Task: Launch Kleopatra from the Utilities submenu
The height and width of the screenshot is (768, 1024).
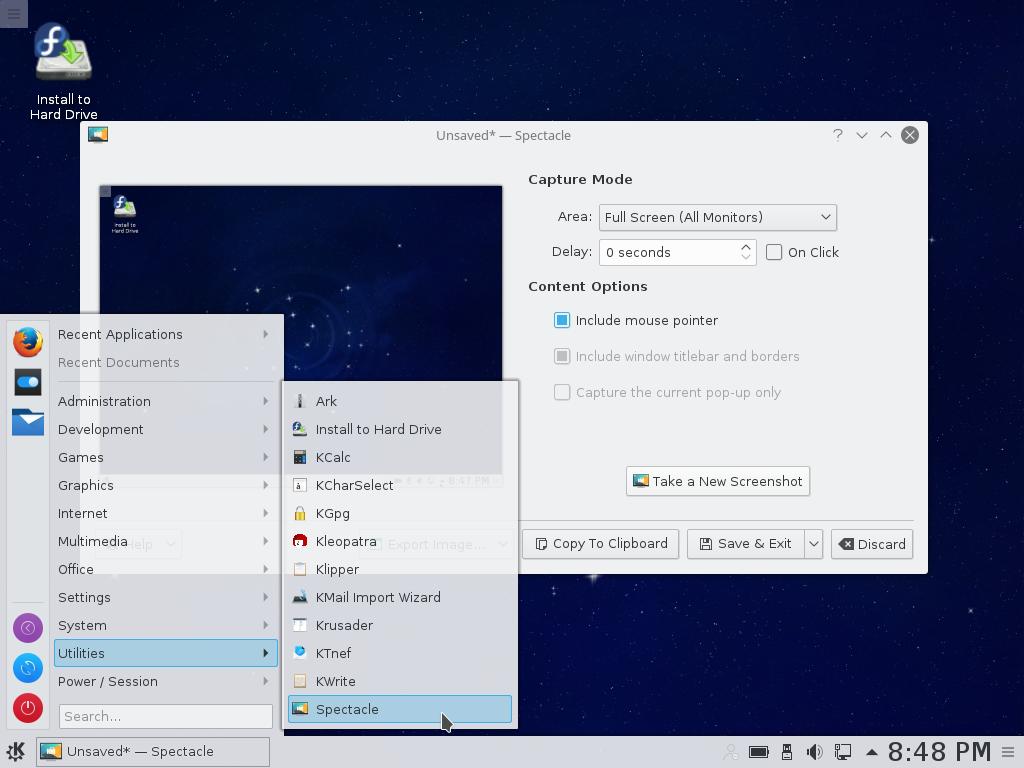Action: [400, 541]
